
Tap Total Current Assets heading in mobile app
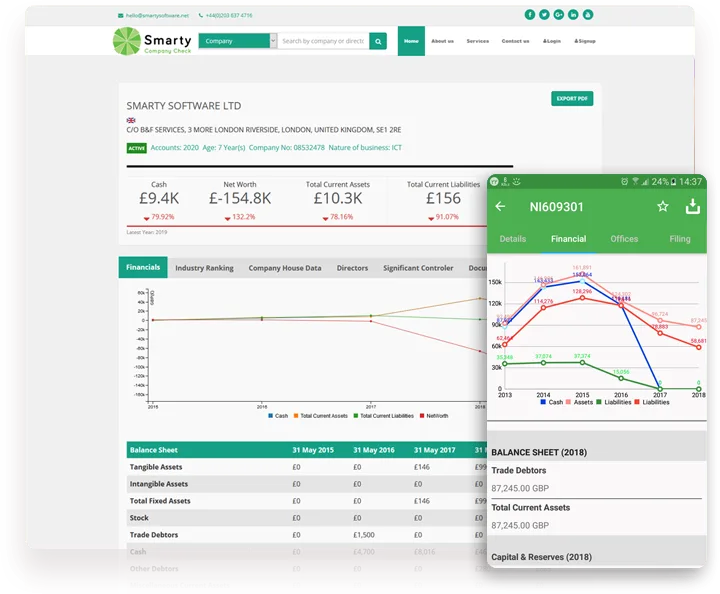[x=530, y=507]
